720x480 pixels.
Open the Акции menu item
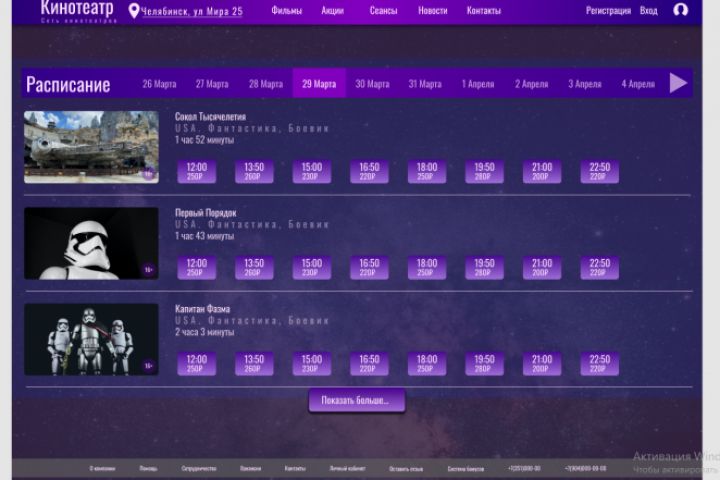coord(332,10)
